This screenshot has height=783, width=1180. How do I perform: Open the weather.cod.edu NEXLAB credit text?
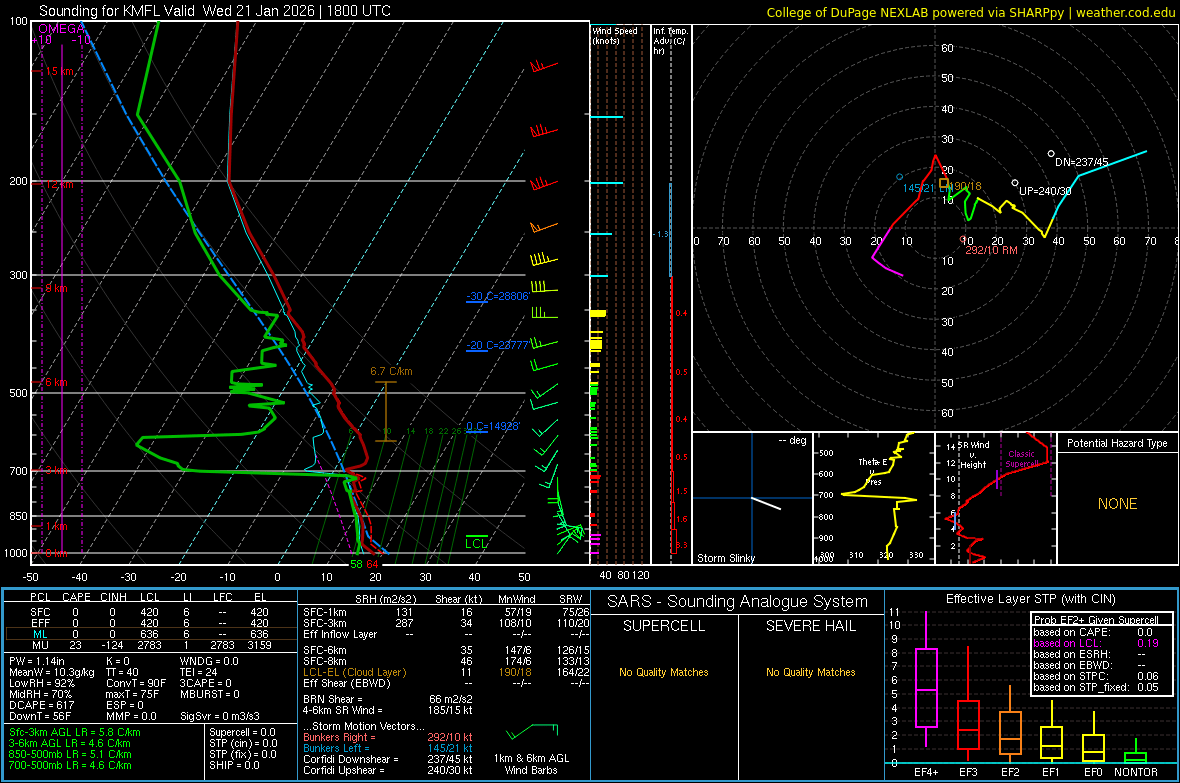pos(971,12)
